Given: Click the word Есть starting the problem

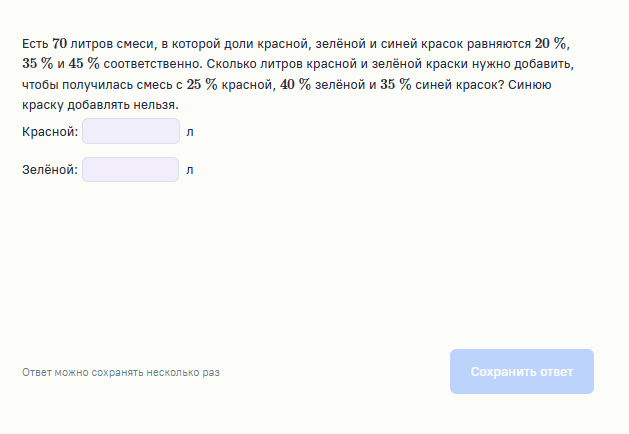Looking at the screenshot, I should click(x=35, y=44).
